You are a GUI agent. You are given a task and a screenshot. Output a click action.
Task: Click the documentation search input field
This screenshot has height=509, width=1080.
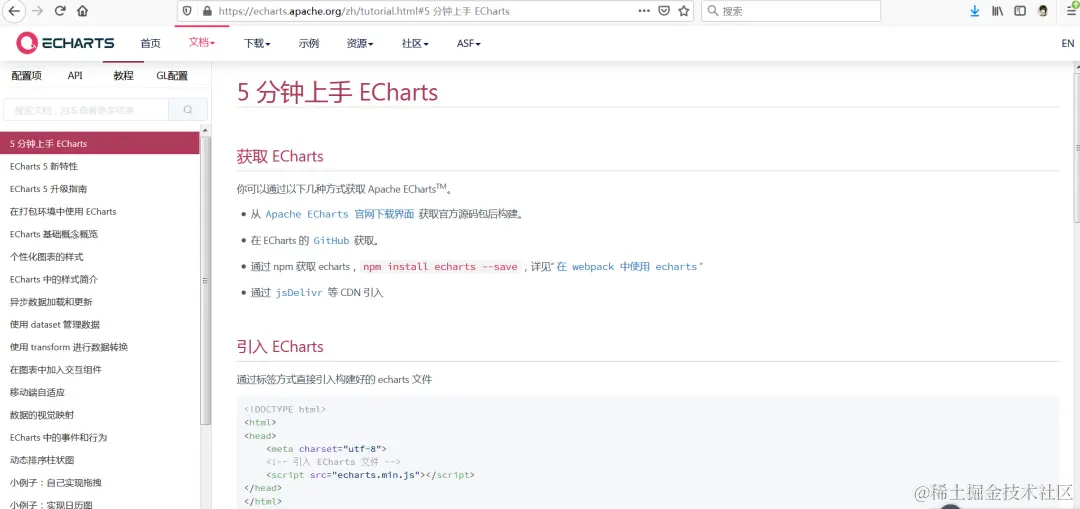pos(86,110)
